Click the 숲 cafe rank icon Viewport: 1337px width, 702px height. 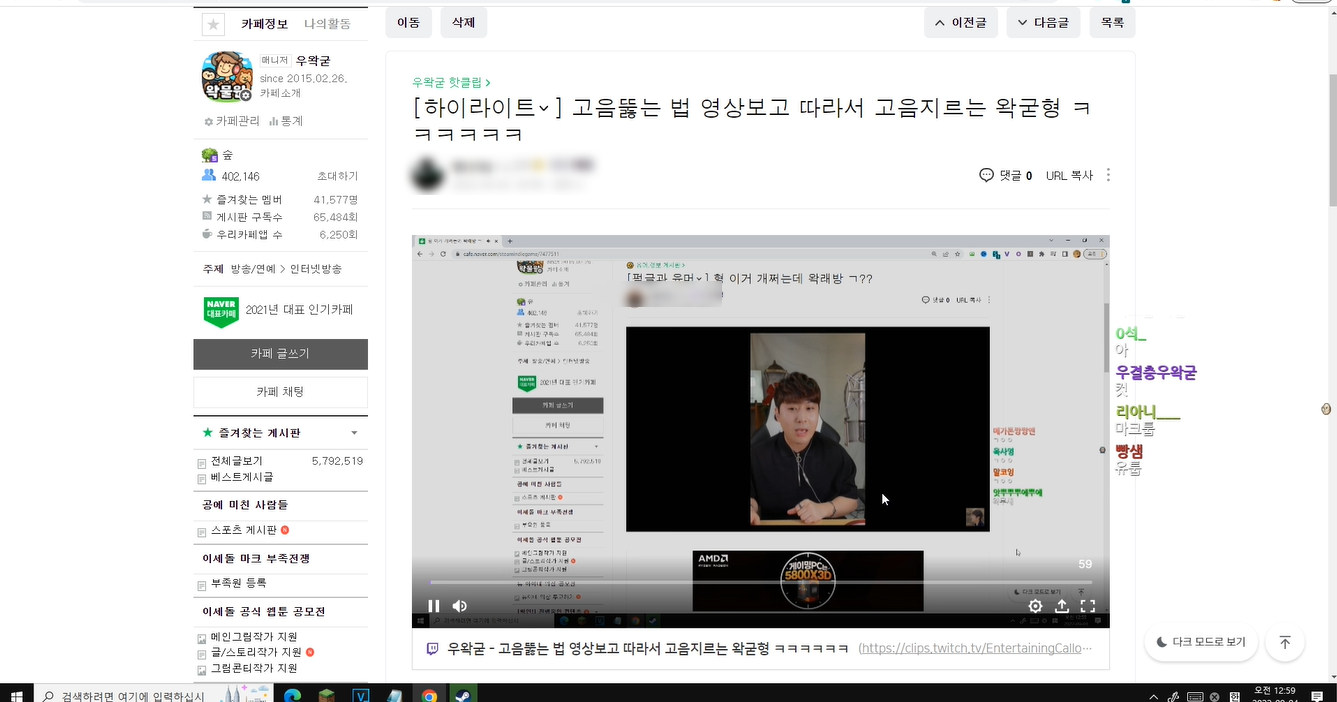point(210,155)
